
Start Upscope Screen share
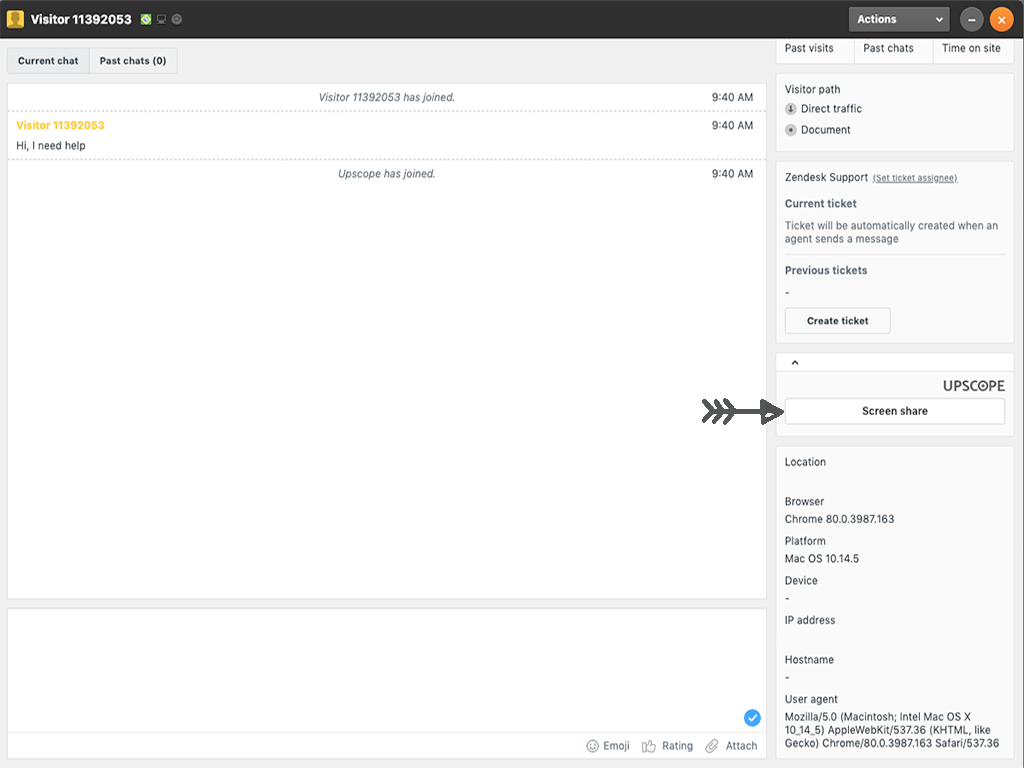click(894, 411)
